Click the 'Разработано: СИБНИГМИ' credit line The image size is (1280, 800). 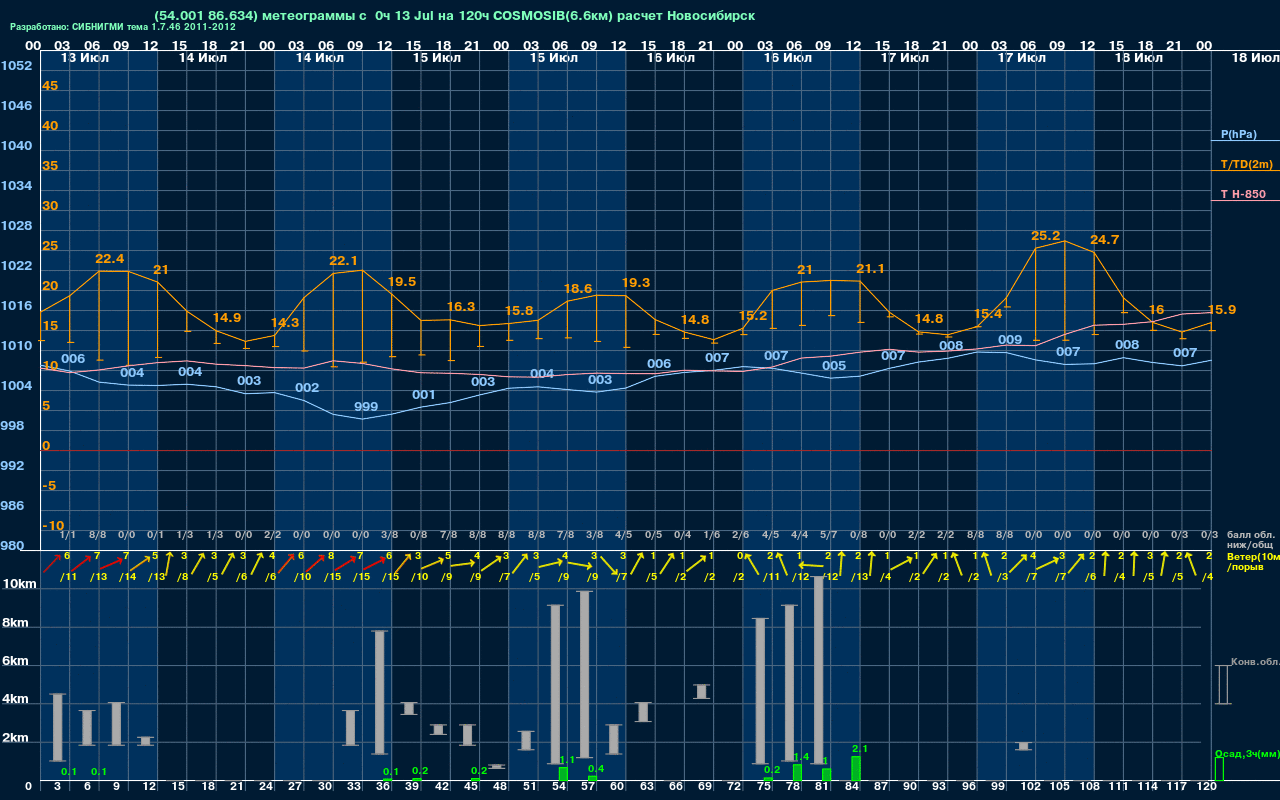click(123, 27)
